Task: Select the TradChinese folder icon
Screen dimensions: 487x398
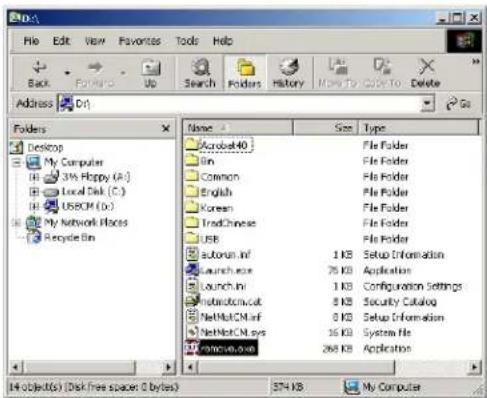Action: [192, 223]
